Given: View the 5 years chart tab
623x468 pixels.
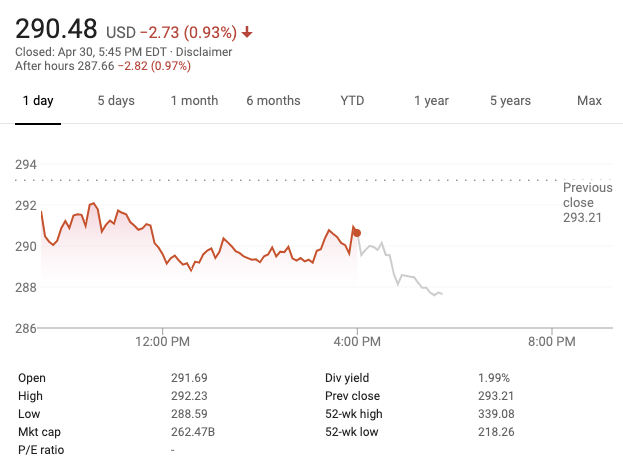Looking at the screenshot, I should (x=510, y=101).
